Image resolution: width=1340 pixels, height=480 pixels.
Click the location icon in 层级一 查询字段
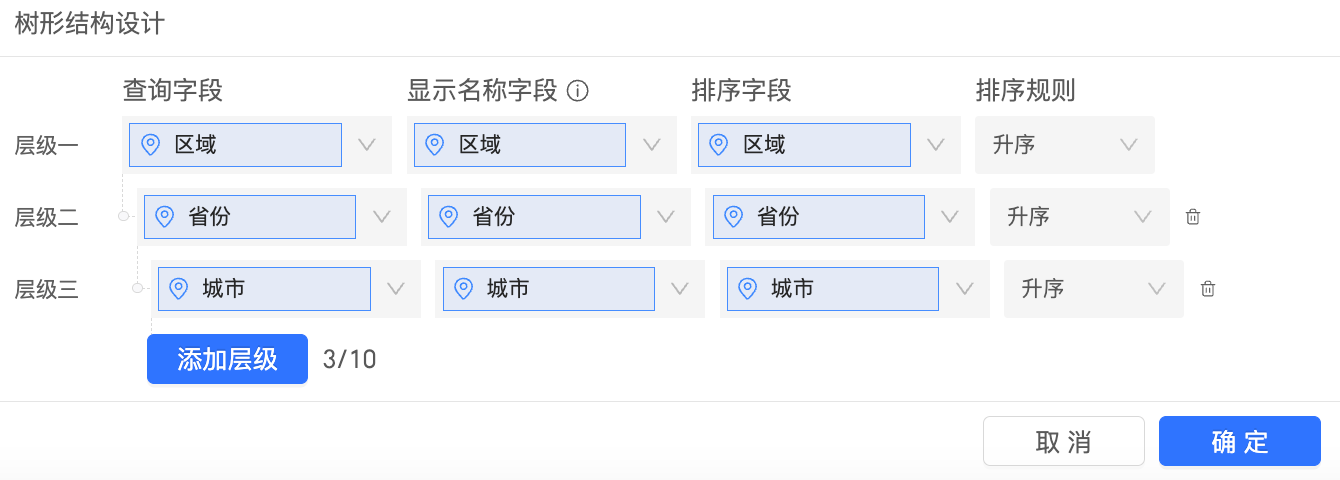pyautogui.click(x=150, y=145)
